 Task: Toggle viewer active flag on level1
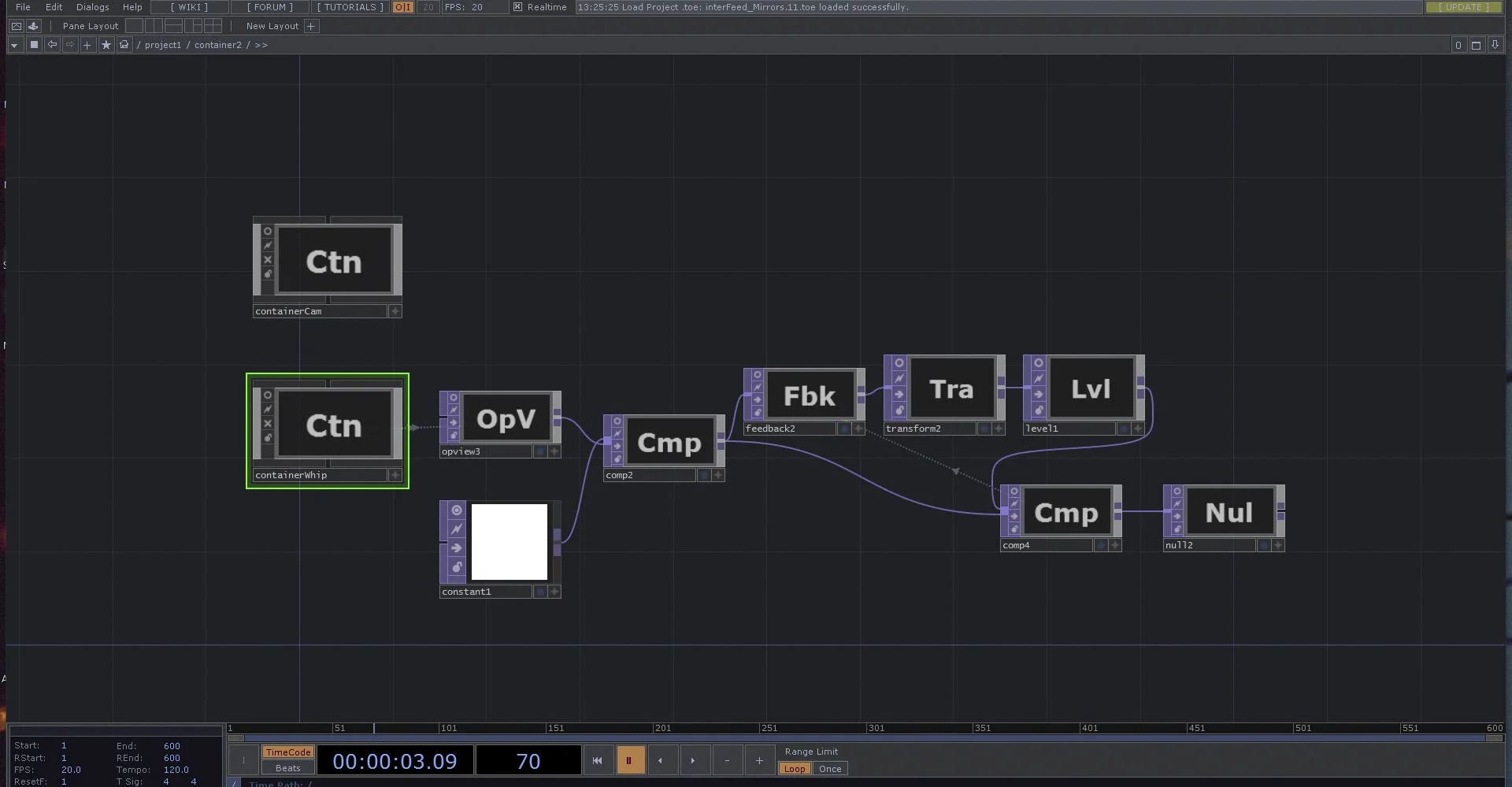pos(1039,363)
